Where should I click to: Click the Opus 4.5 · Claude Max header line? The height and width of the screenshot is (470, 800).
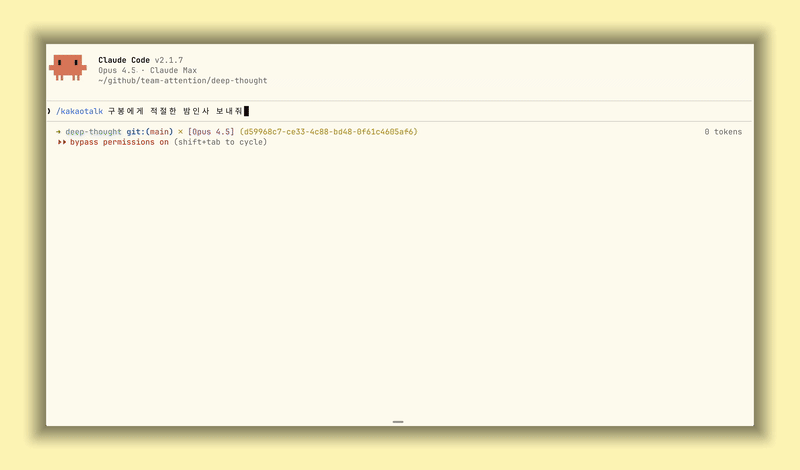pyautogui.click(x=147, y=70)
